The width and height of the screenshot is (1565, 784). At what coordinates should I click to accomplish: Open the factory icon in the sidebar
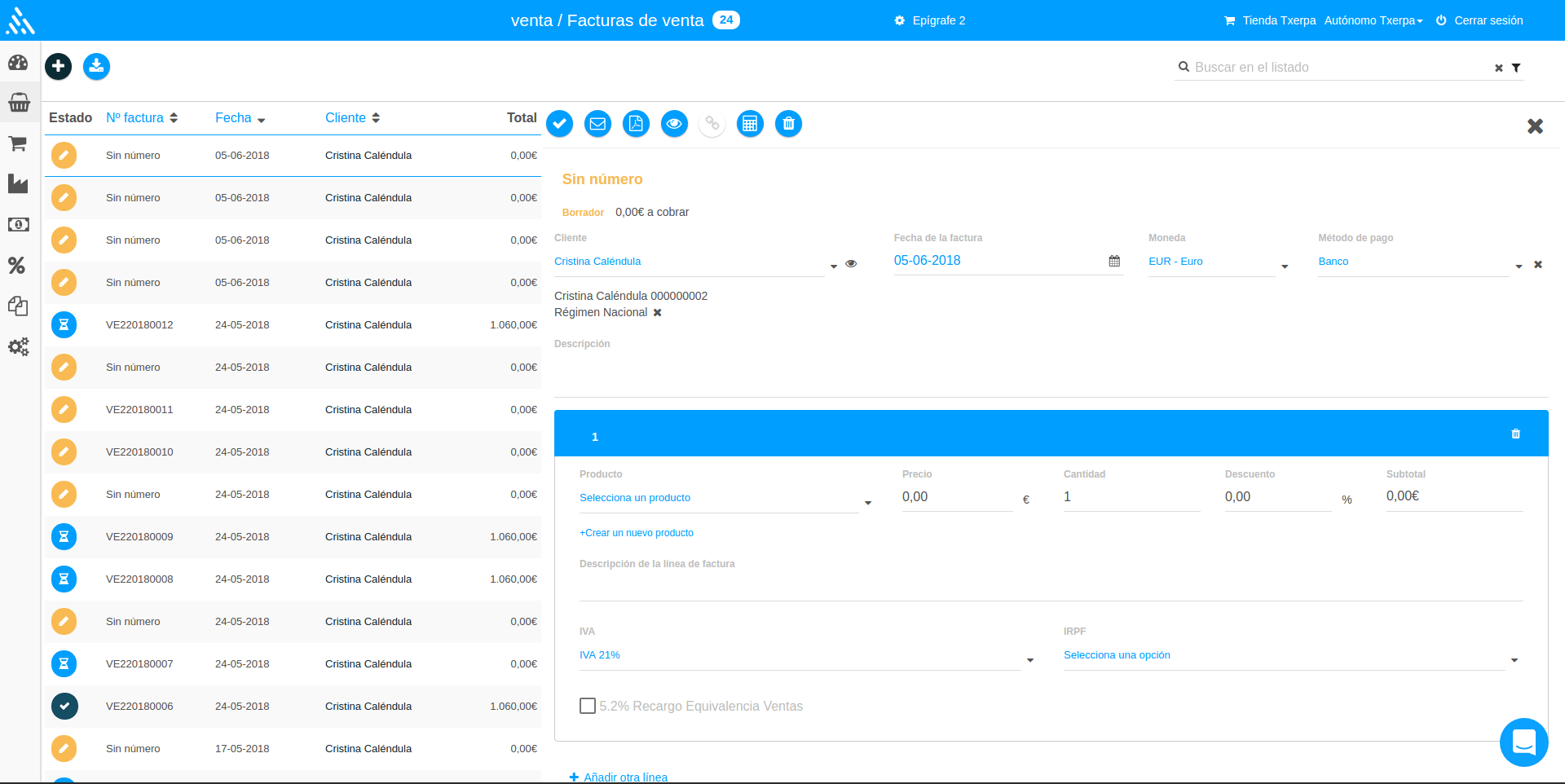[18, 183]
